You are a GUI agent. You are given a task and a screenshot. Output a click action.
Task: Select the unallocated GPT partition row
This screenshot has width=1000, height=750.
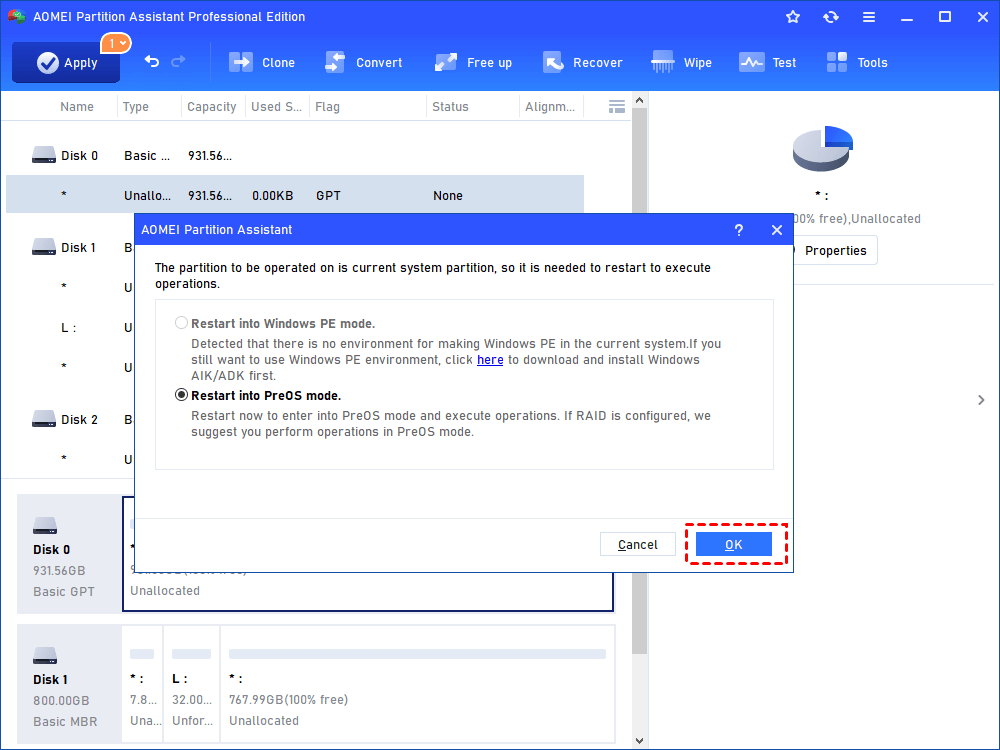pyautogui.click(x=295, y=195)
